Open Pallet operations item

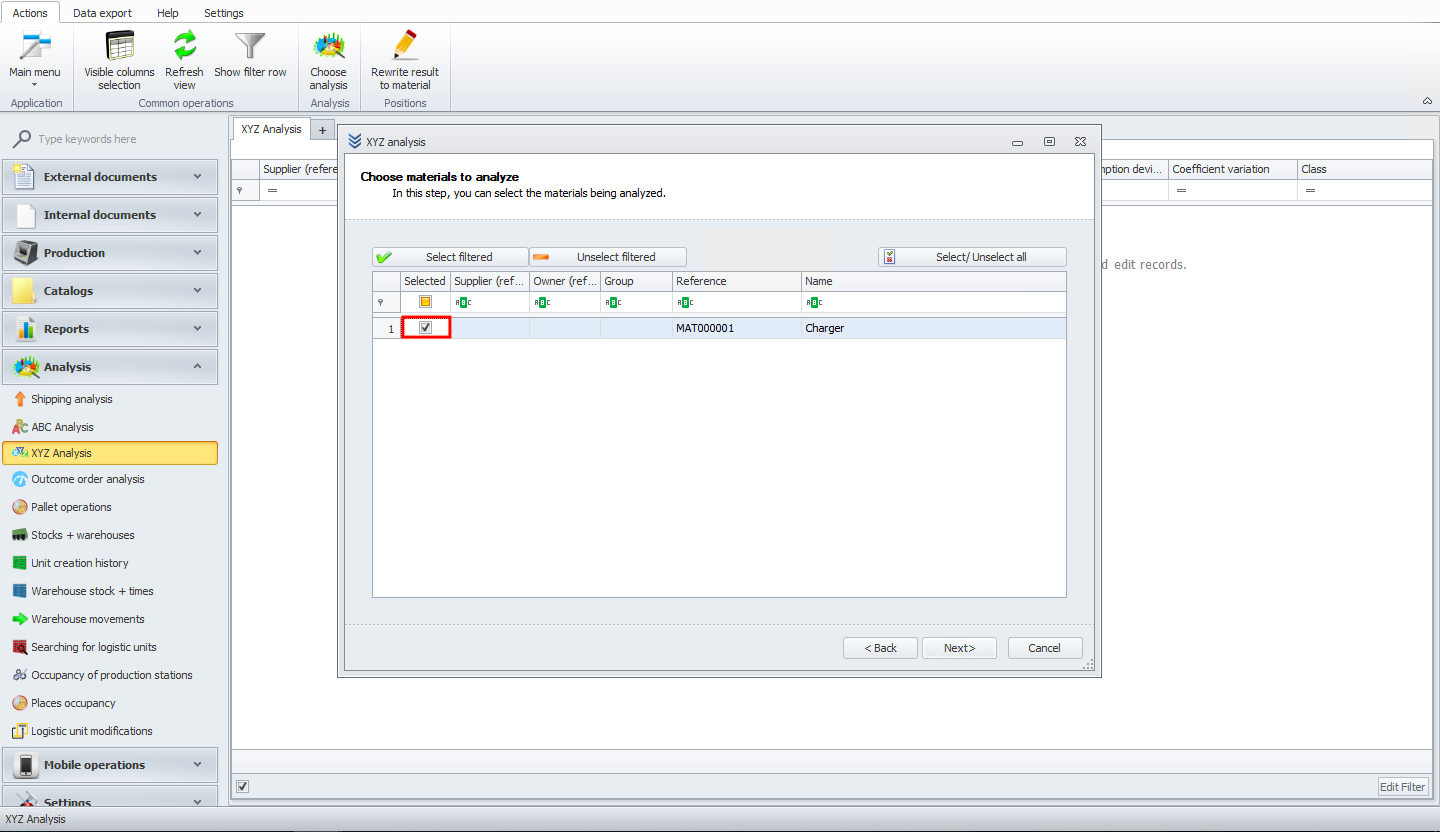click(71, 507)
